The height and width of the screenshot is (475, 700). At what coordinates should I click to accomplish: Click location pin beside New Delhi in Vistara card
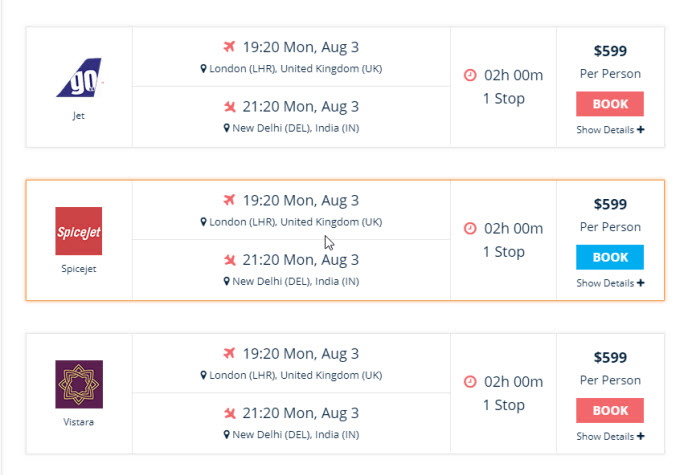(x=227, y=435)
